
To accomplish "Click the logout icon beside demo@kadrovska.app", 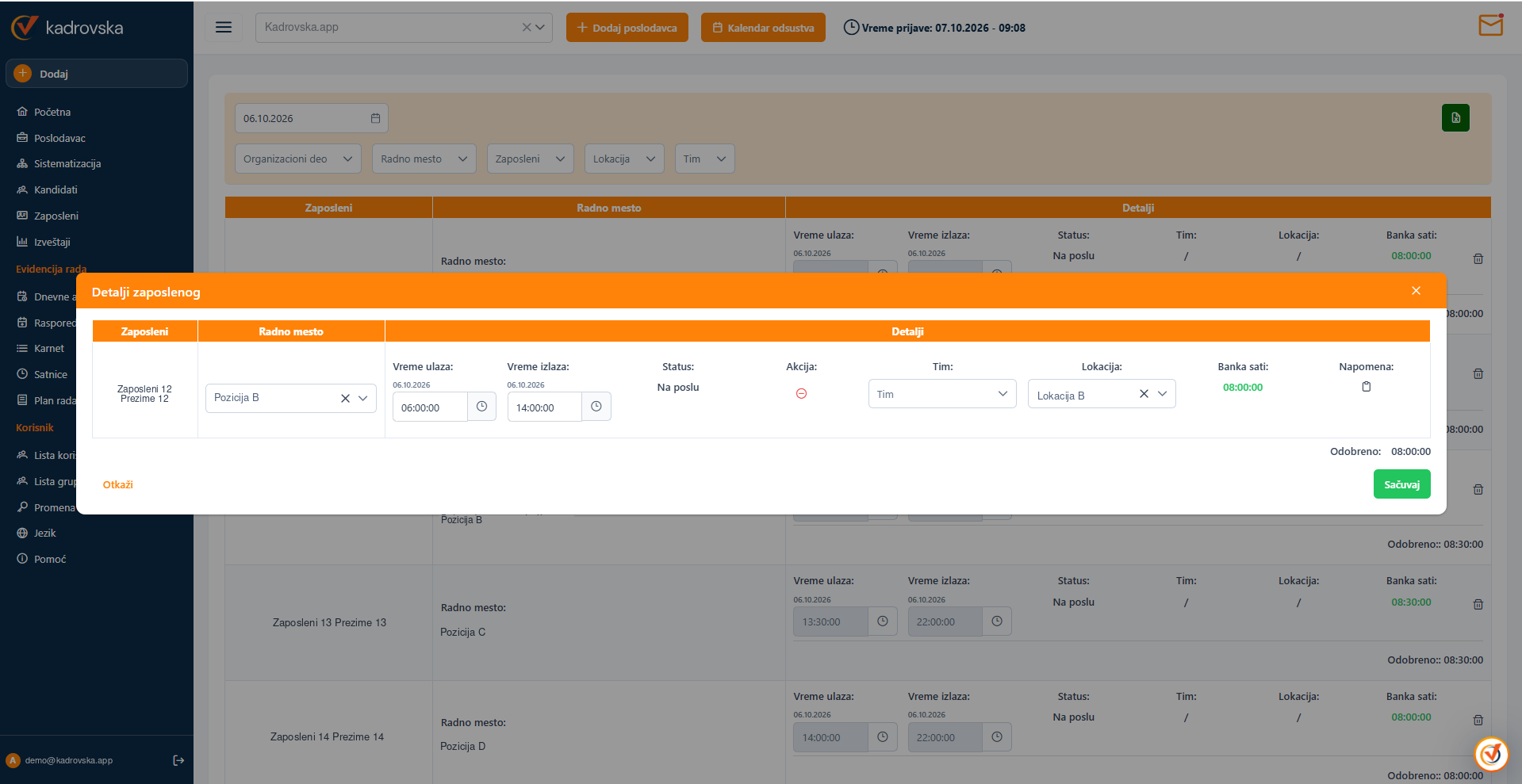I will (x=178, y=760).
